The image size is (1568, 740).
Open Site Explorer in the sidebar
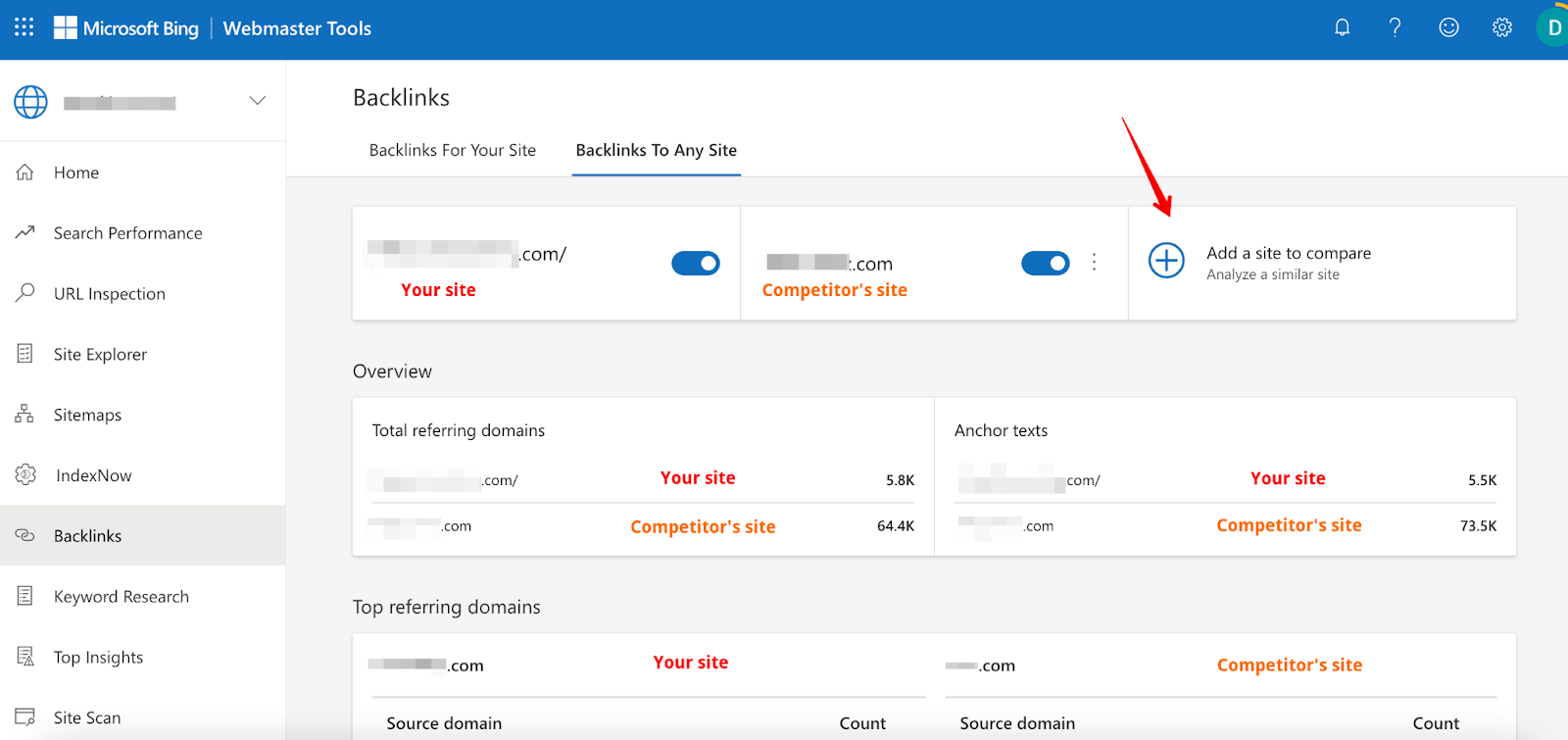click(x=143, y=354)
